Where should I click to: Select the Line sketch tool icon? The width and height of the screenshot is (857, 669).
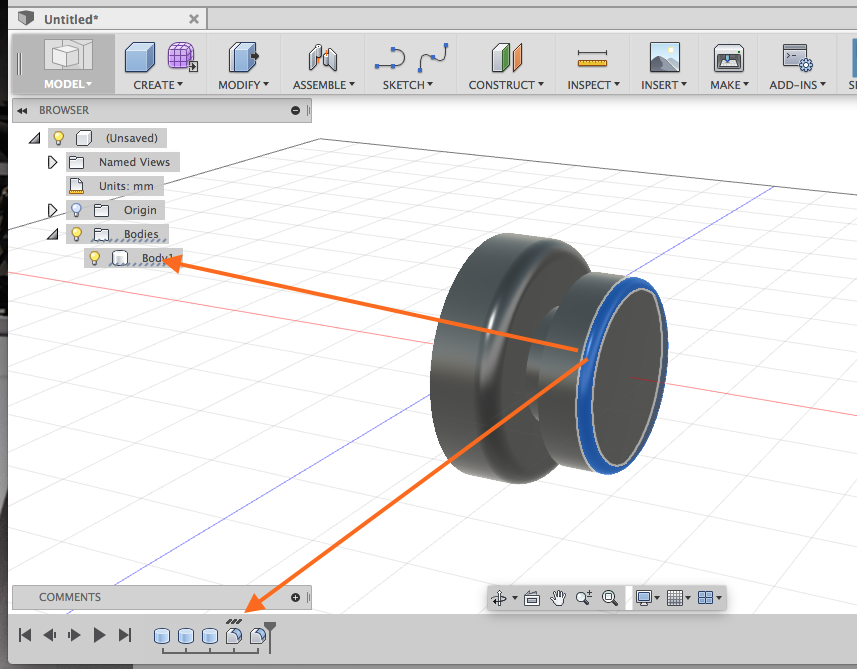click(390, 58)
